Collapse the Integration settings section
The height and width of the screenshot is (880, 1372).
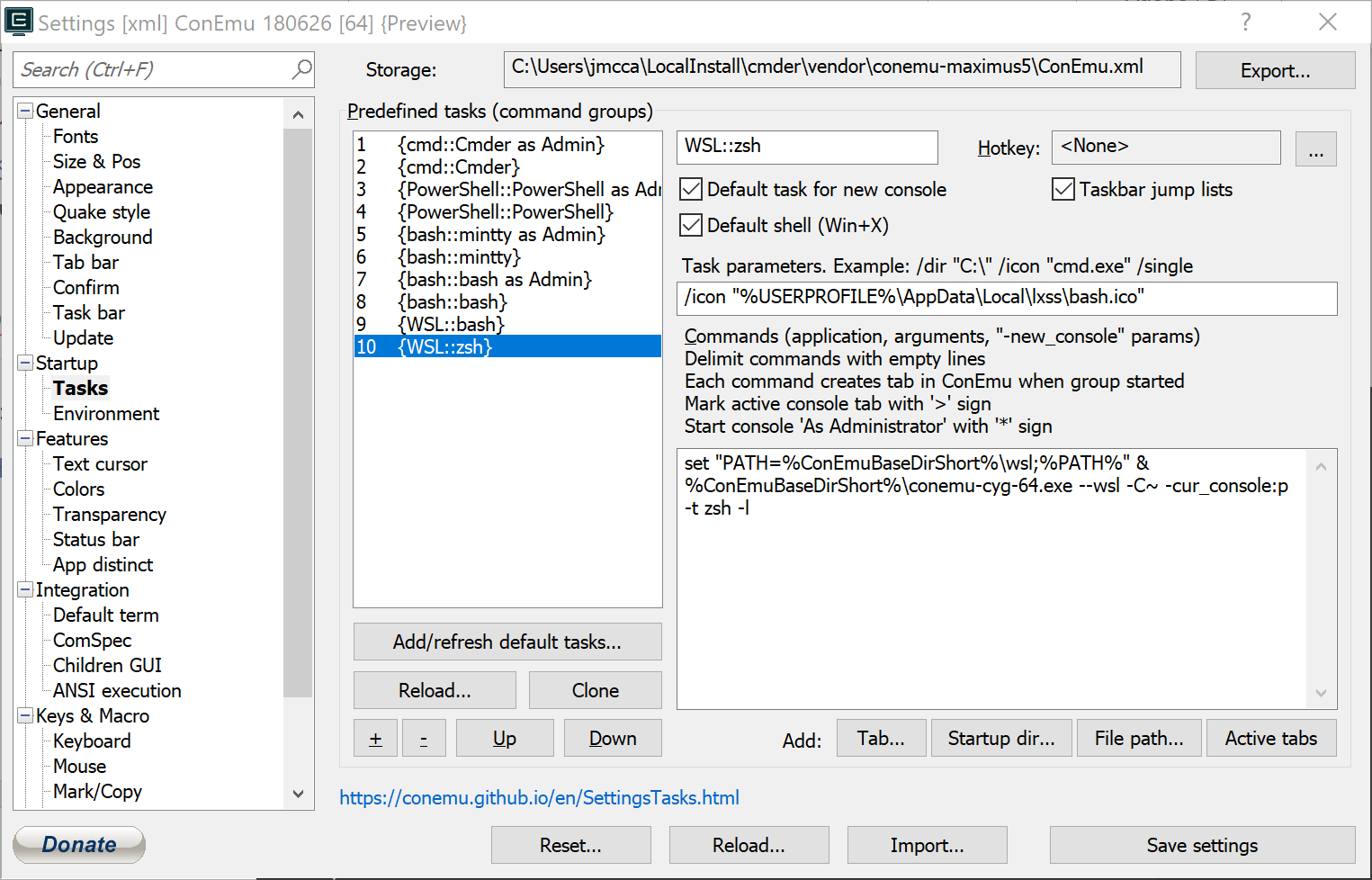point(25,589)
